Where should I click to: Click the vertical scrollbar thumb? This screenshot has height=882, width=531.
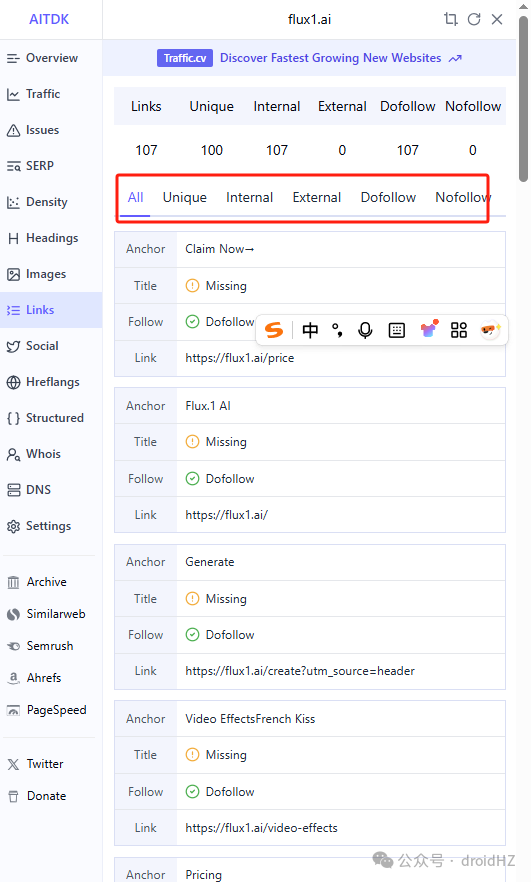pyautogui.click(x=524, y=98)
